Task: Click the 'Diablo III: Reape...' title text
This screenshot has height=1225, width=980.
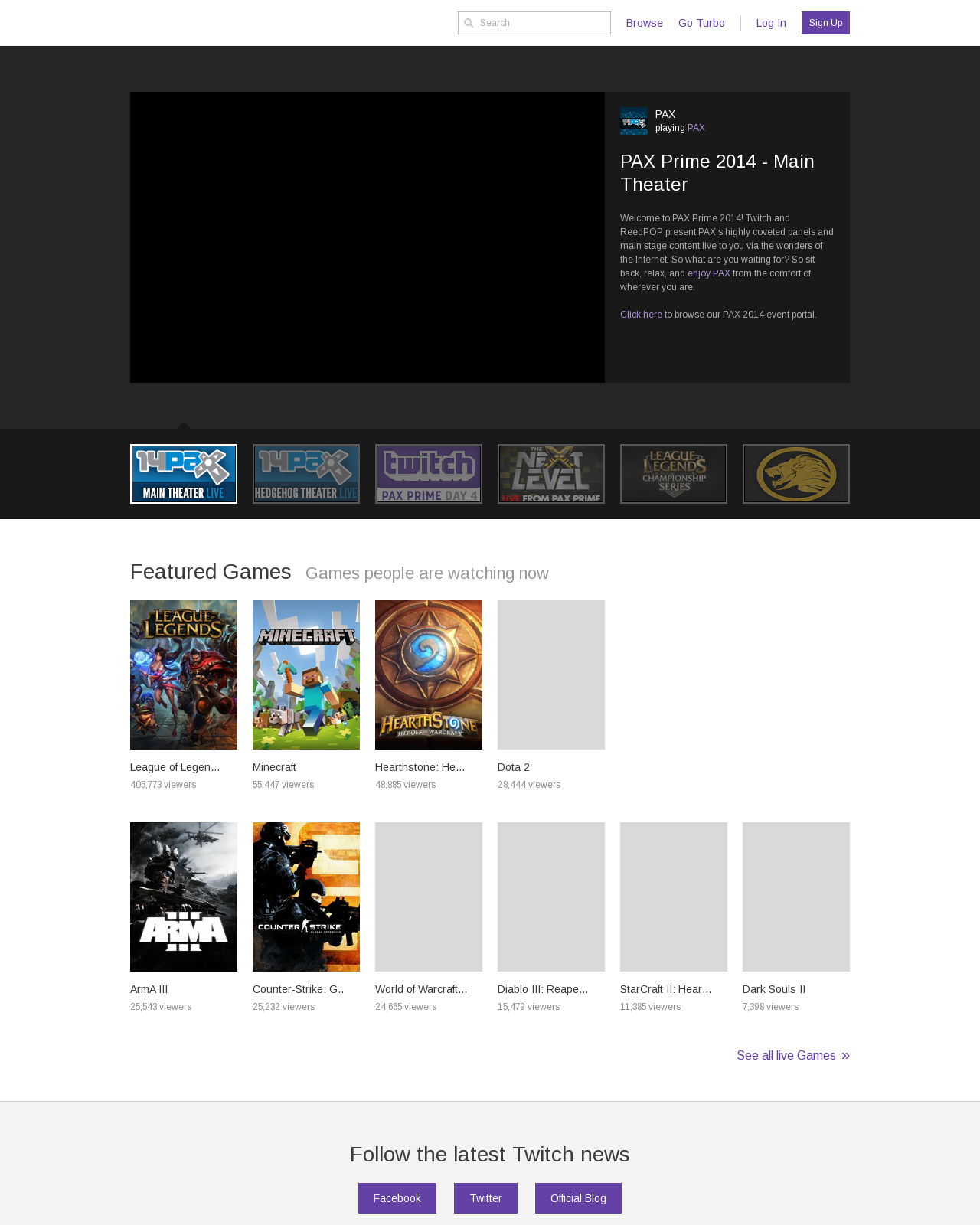Action: coord(543,989)
